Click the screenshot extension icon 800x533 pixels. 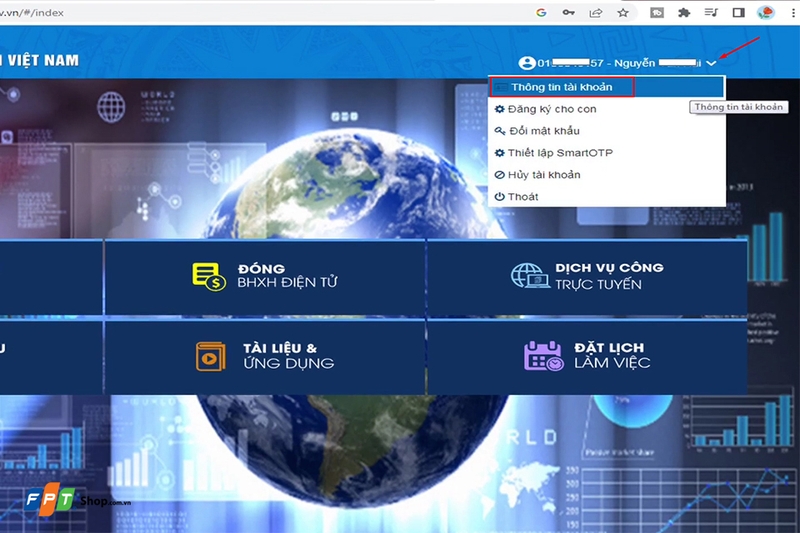pos(657,13)
